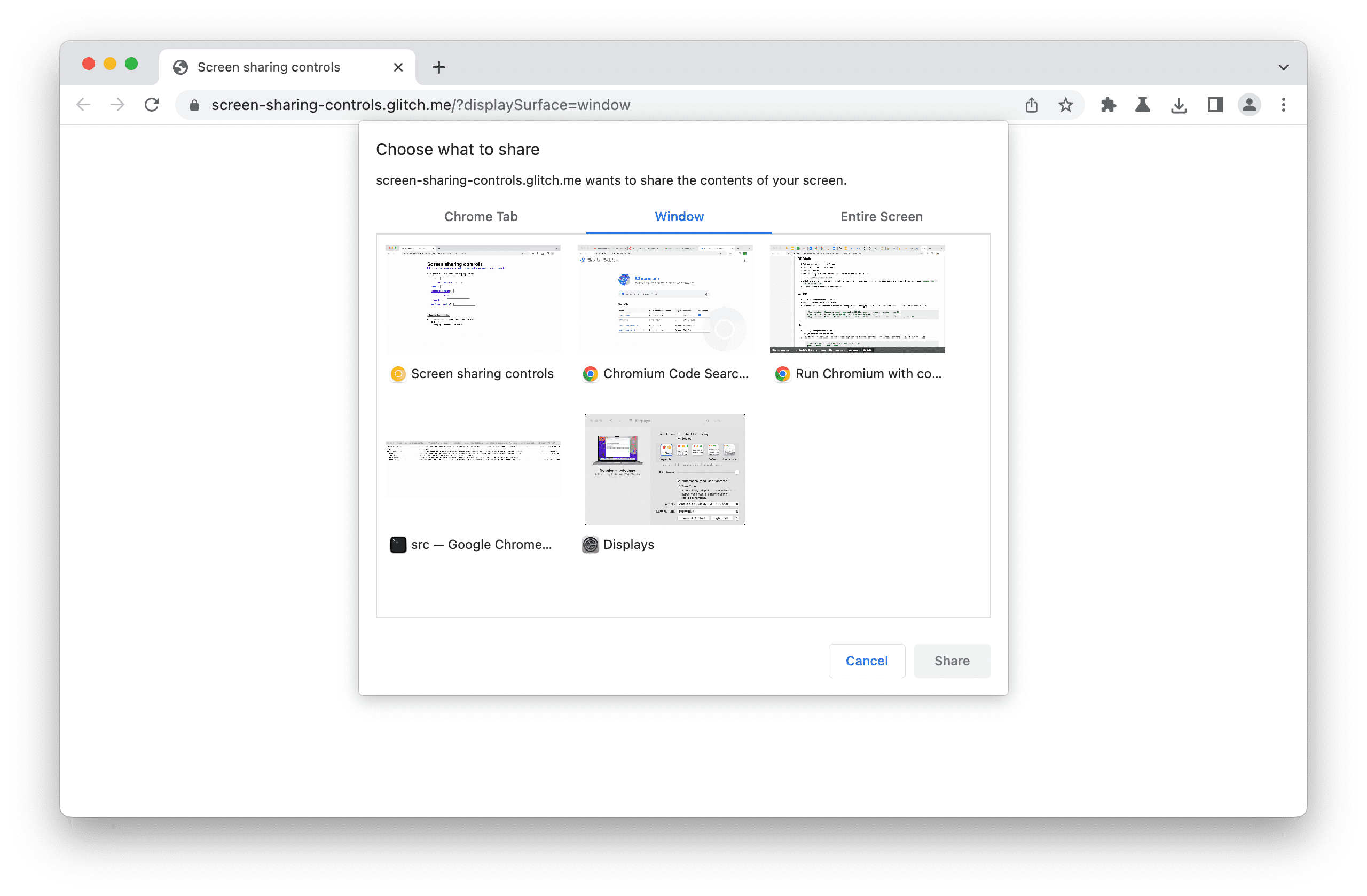Viewport: 1367px width, 896px height.
Task: Press the Cancel button
Action: coord(866,660)
